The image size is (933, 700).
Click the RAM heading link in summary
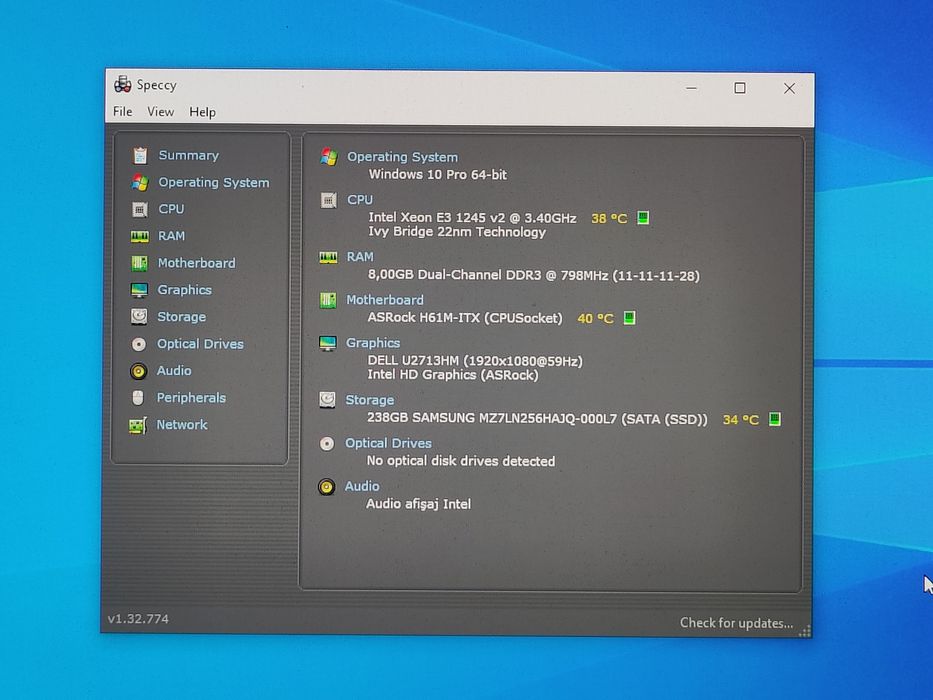point(360,257)
